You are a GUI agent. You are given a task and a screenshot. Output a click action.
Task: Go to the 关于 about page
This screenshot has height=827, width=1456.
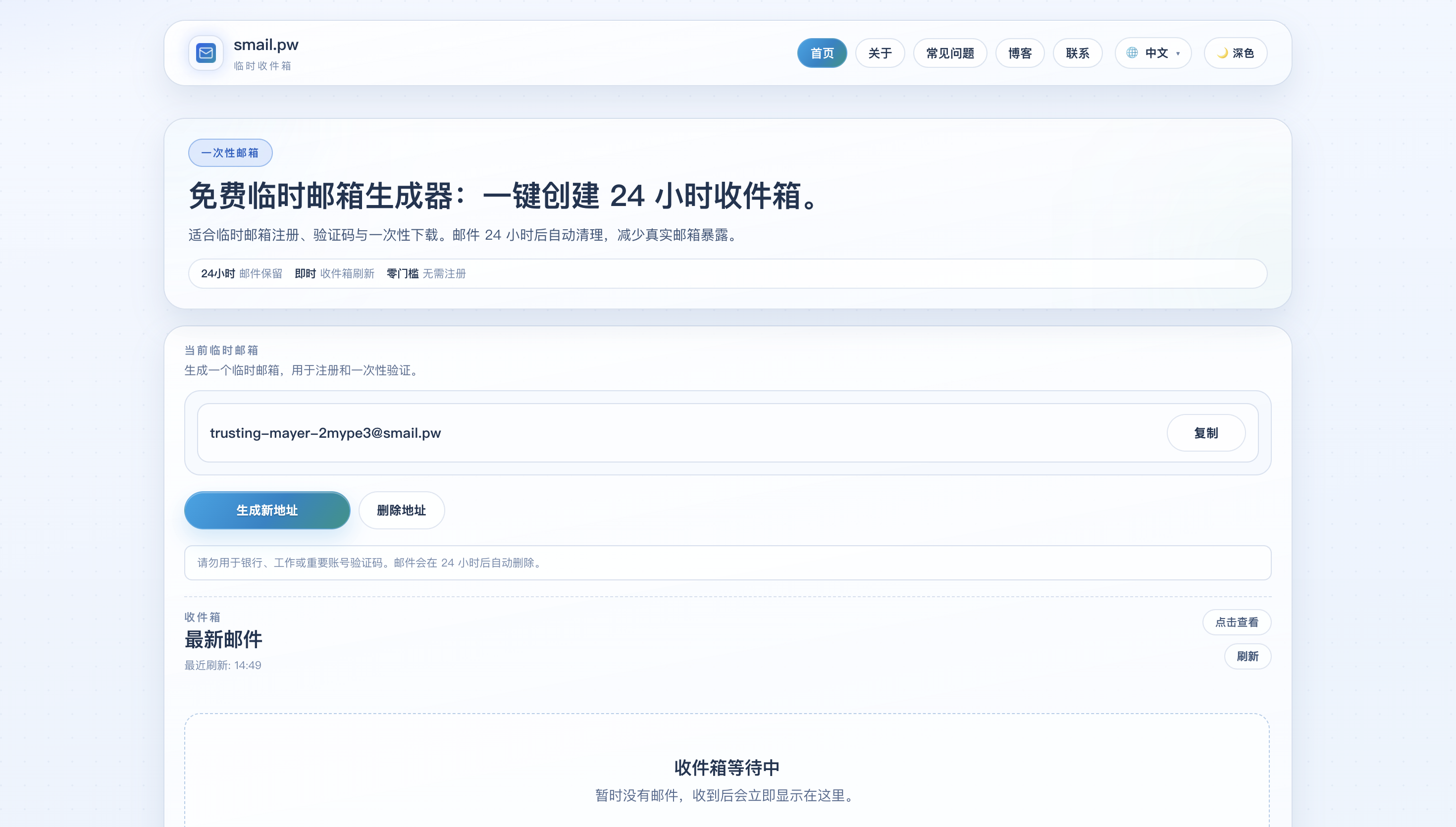coord(880,53)
